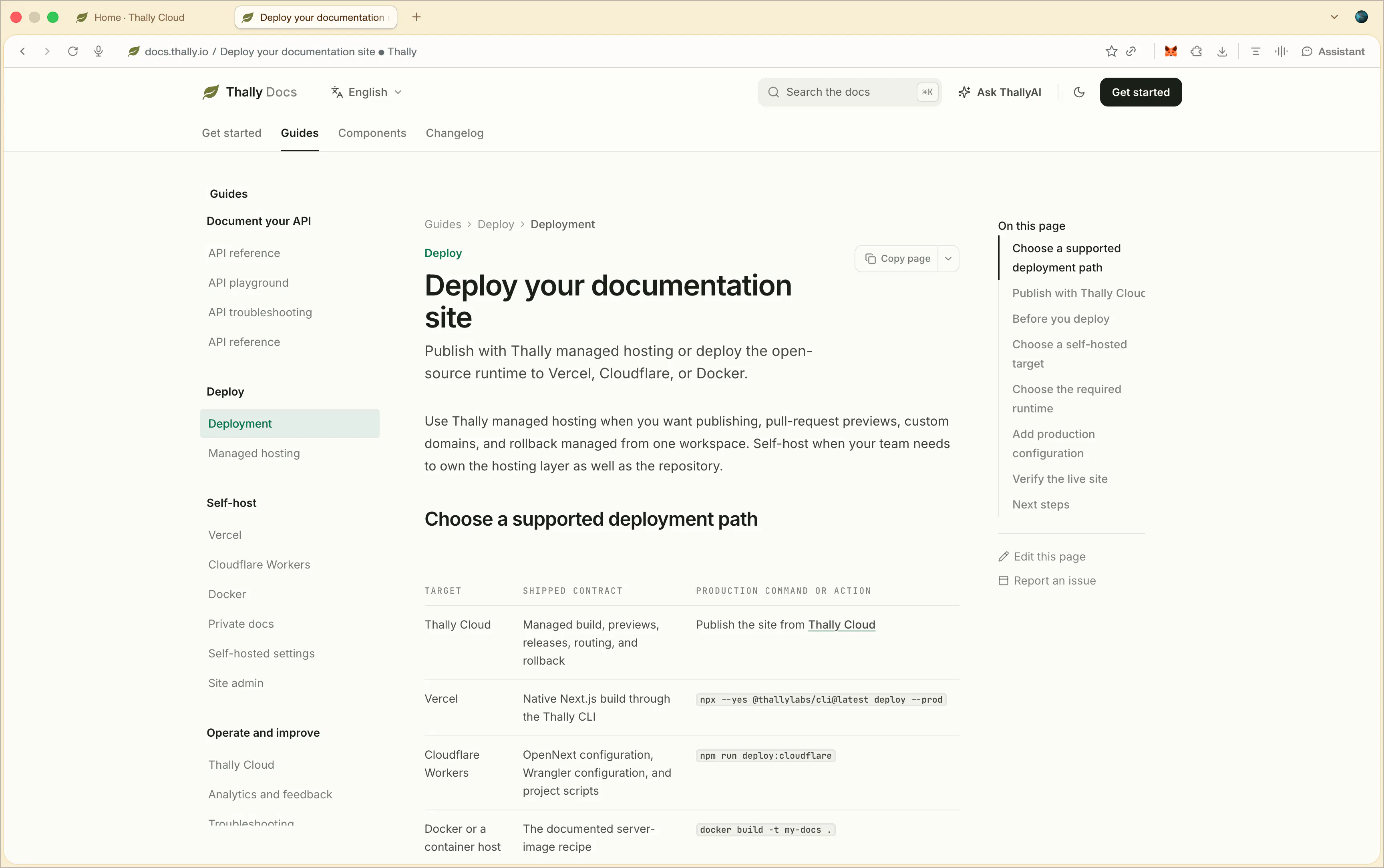Screen dimensions: 1384x868
Task: Click the Deploy breadcrumb link
Action: tap(495, 225)
